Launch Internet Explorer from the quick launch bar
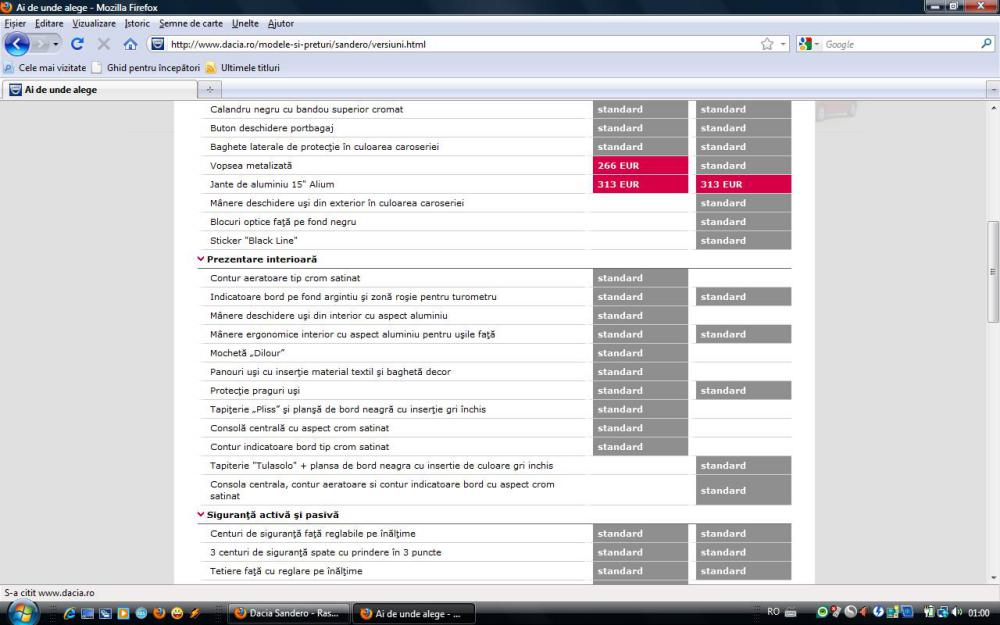Image resolution: width=1000 pixels, height=625 pixels. click(x=70, y=613)
